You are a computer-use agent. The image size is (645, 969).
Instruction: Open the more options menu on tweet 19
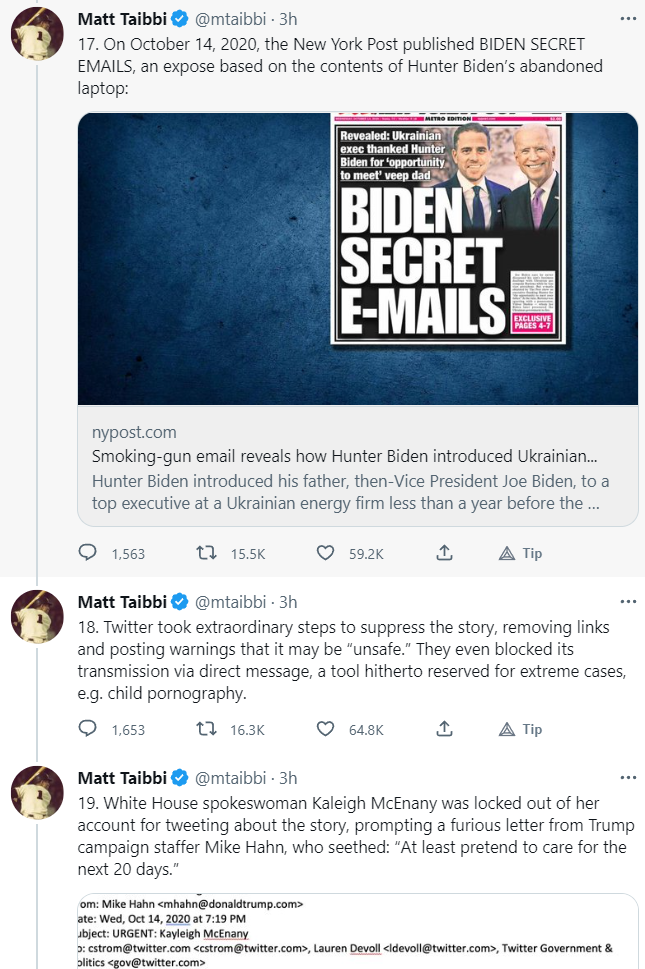coord(628,777)
